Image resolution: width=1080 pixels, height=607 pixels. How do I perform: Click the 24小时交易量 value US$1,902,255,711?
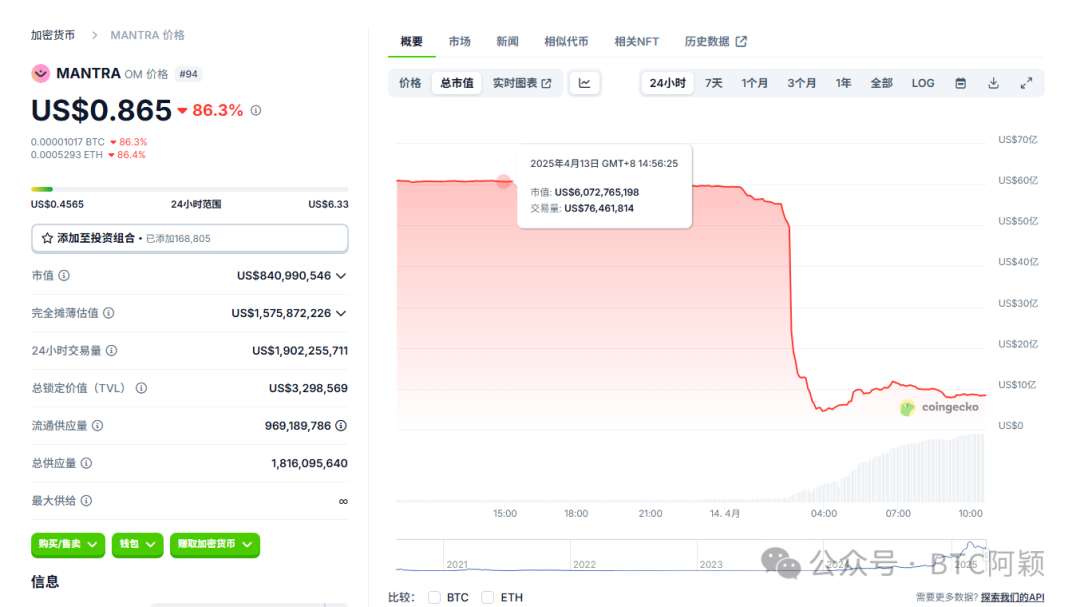coord(300,351)
